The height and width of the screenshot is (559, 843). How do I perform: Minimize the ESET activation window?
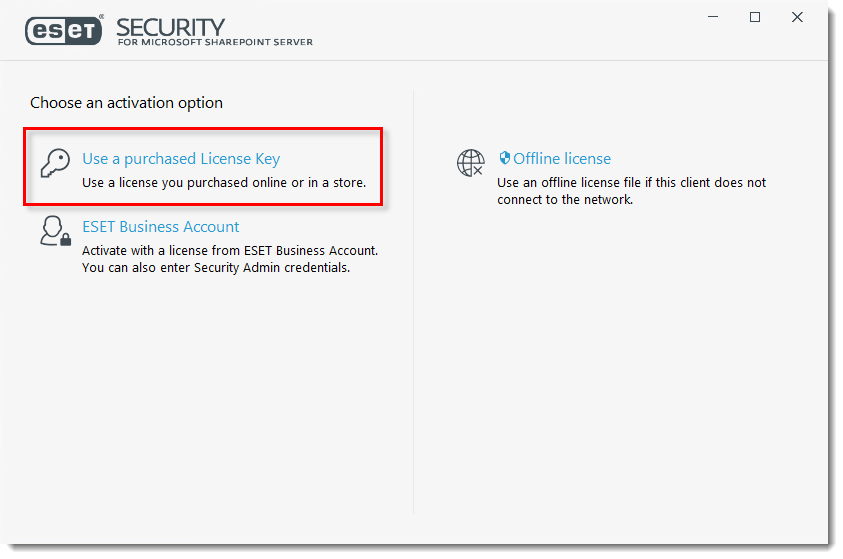(713, 17)
